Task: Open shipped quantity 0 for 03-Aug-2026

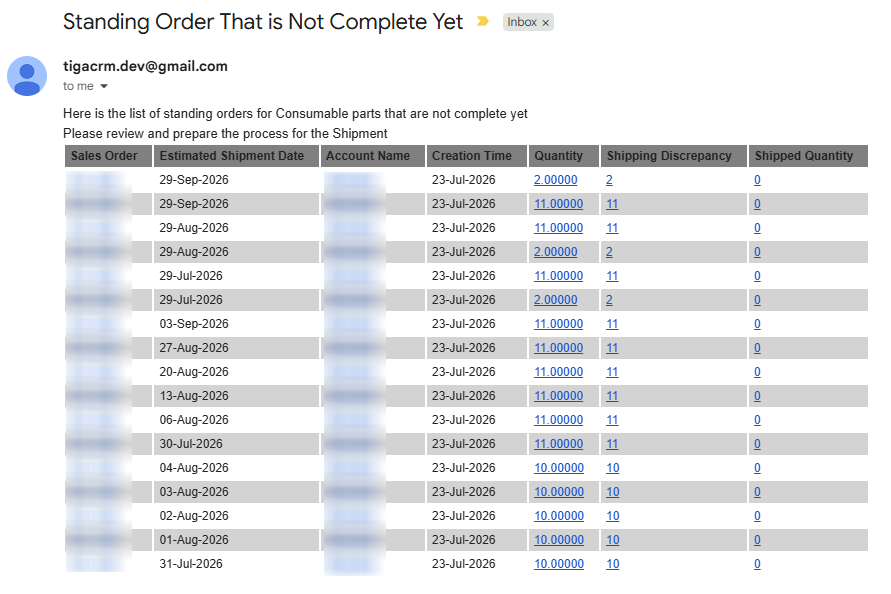Action: coord(757,492)
